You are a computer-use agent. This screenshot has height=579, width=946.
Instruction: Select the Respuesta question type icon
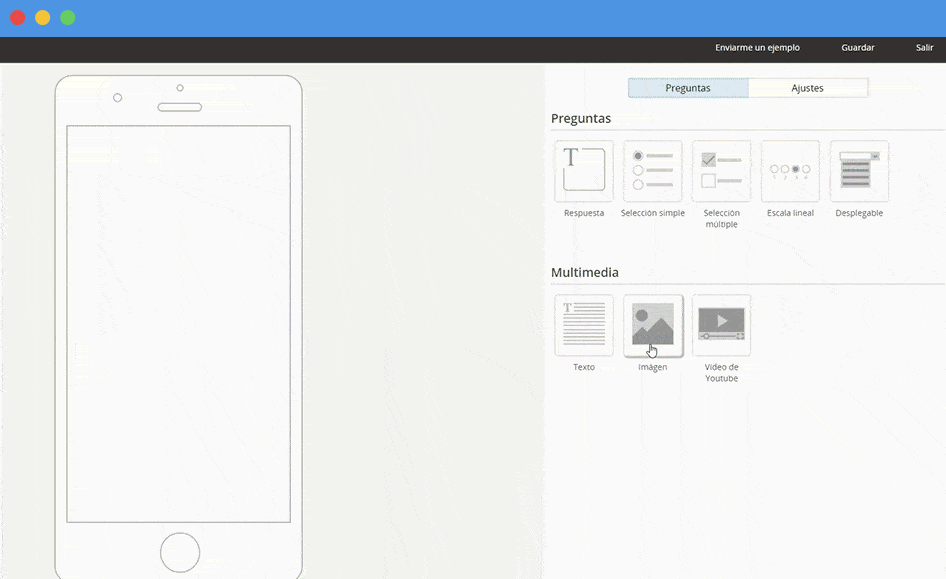point(583,169)
